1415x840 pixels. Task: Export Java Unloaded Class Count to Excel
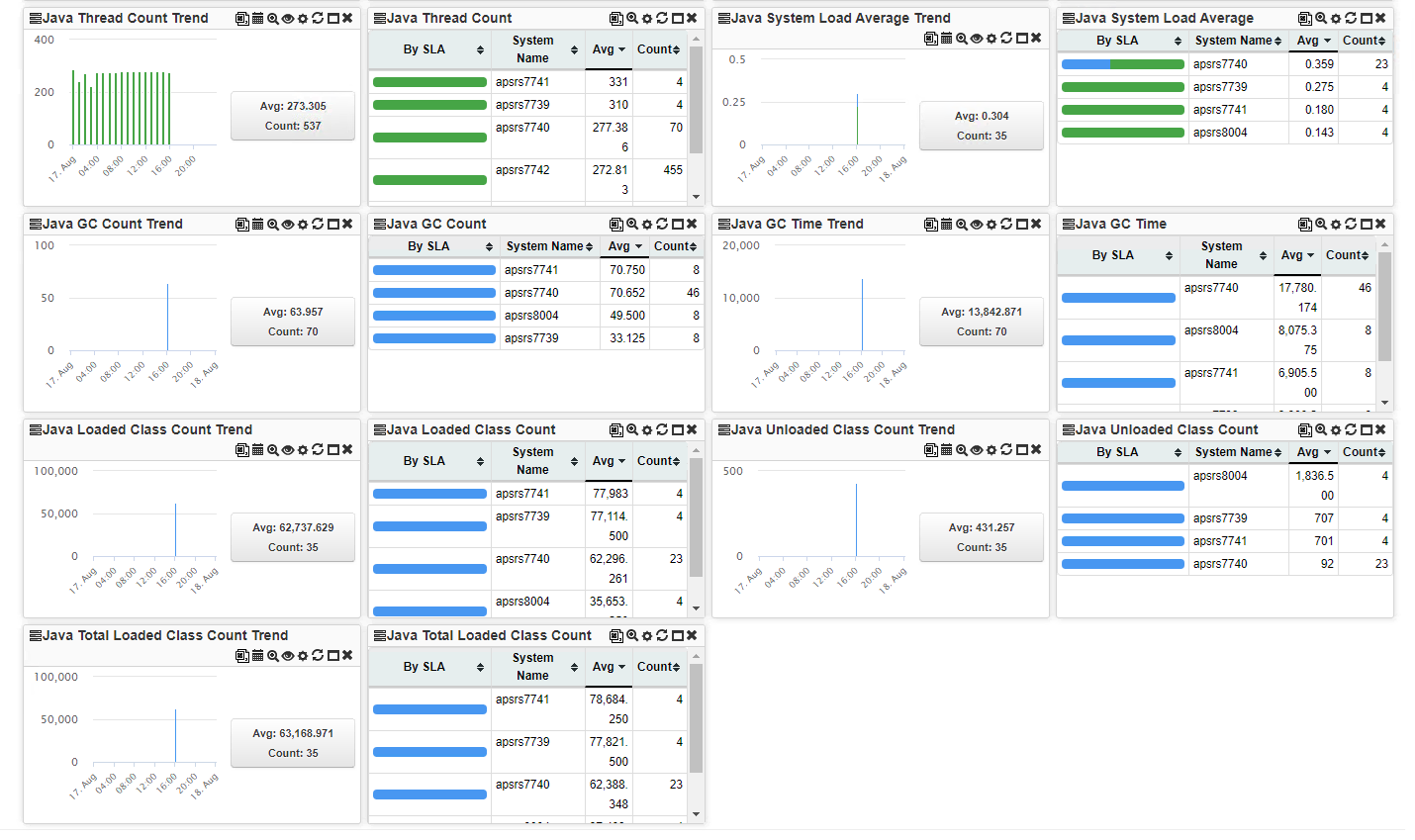click(x=1304, y=430)
